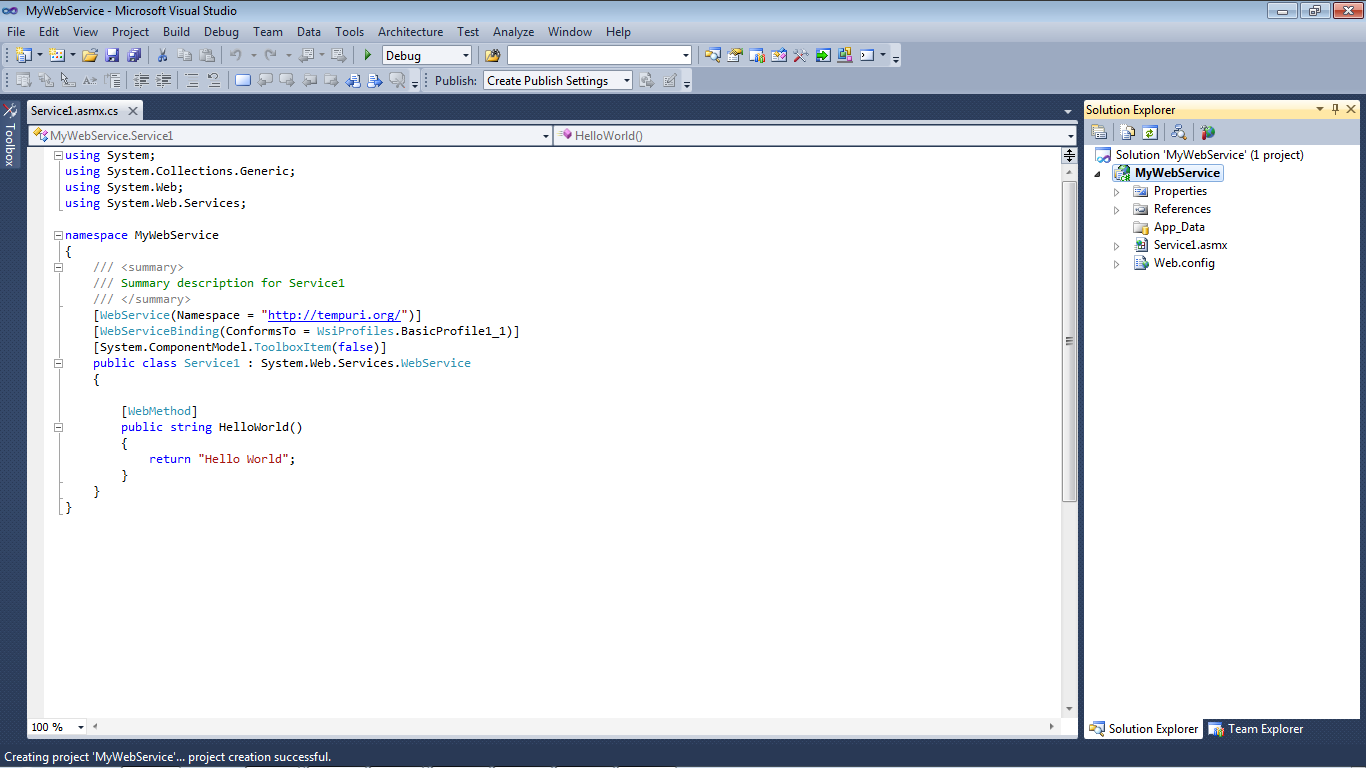The width and height of the screenshot is (1366, 768).
Task: Open the Toolbox hammer and wrench icon
Action: [801, 55]
